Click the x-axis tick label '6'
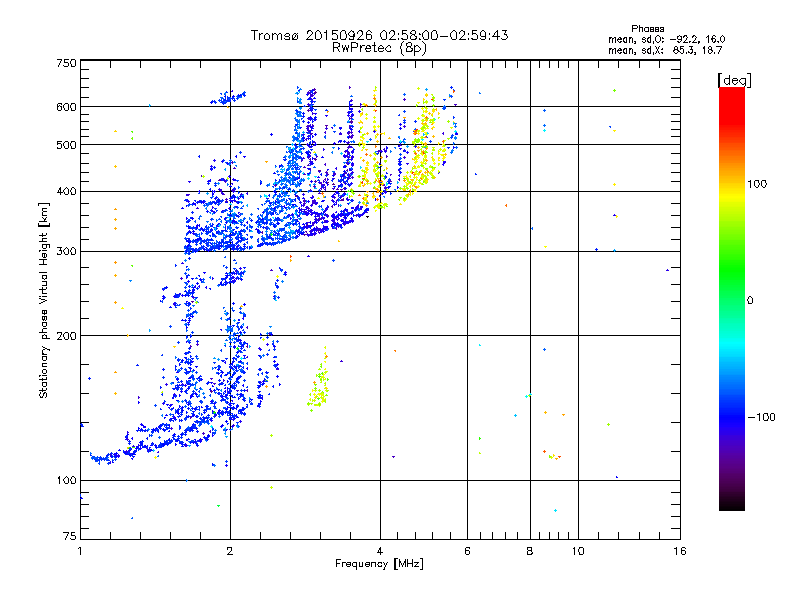800x600 pixels. (467, 551)
